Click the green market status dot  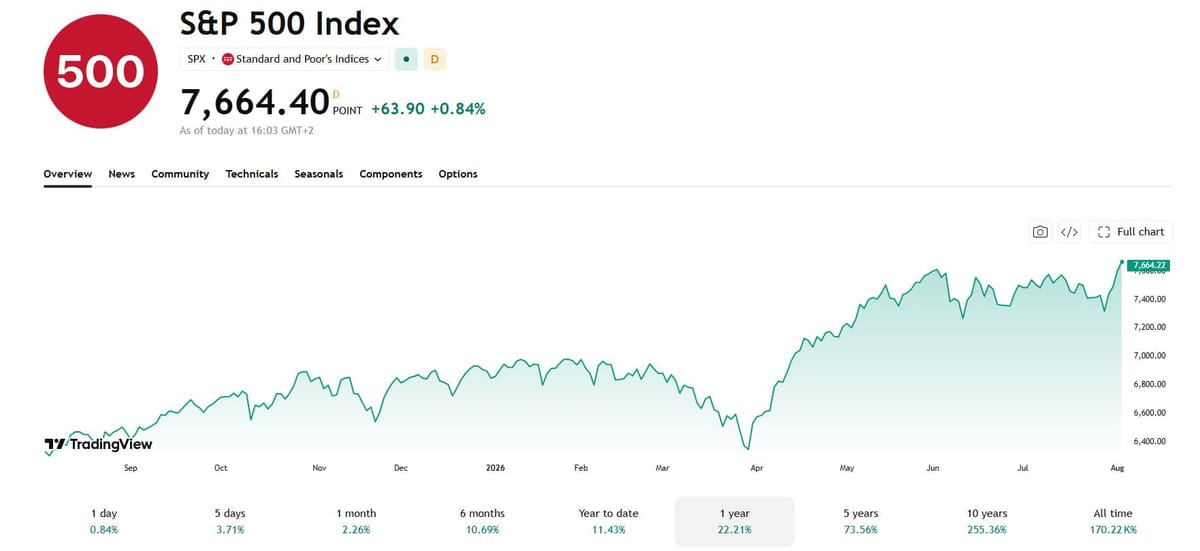tap(406, 59)
